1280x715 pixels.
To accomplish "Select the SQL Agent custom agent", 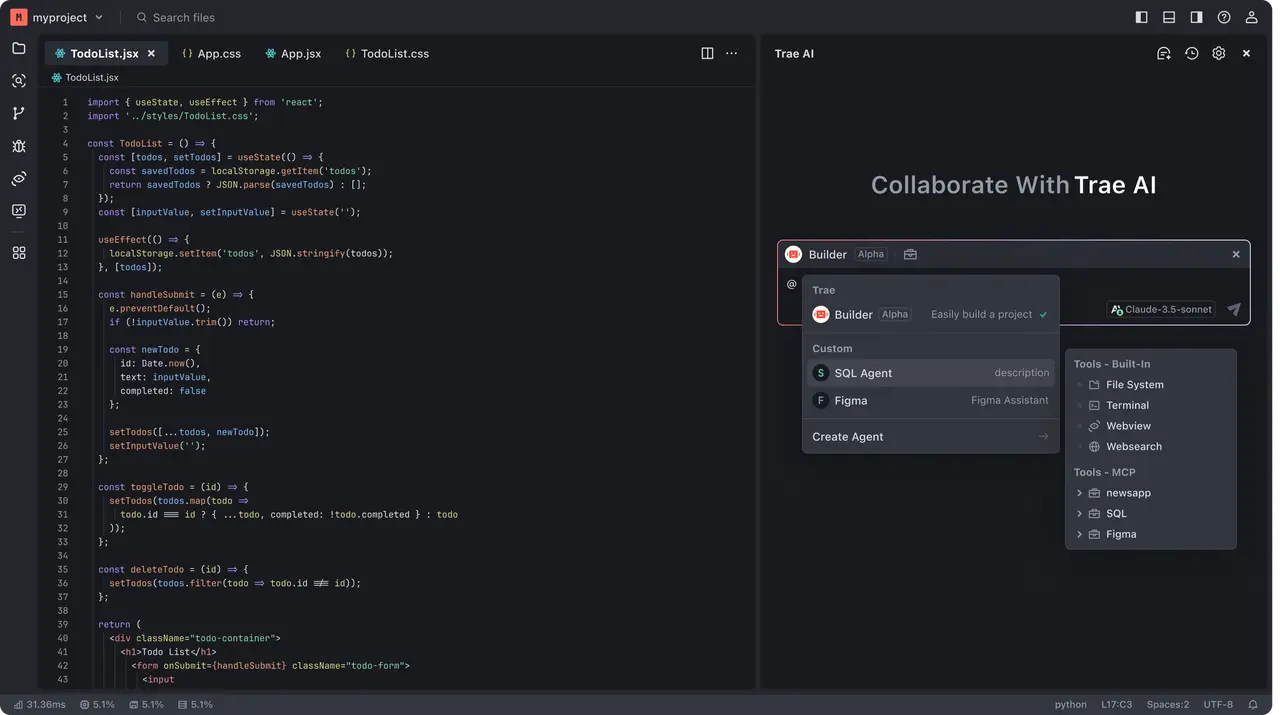I will pyautogui.click(x=862, y=372).
